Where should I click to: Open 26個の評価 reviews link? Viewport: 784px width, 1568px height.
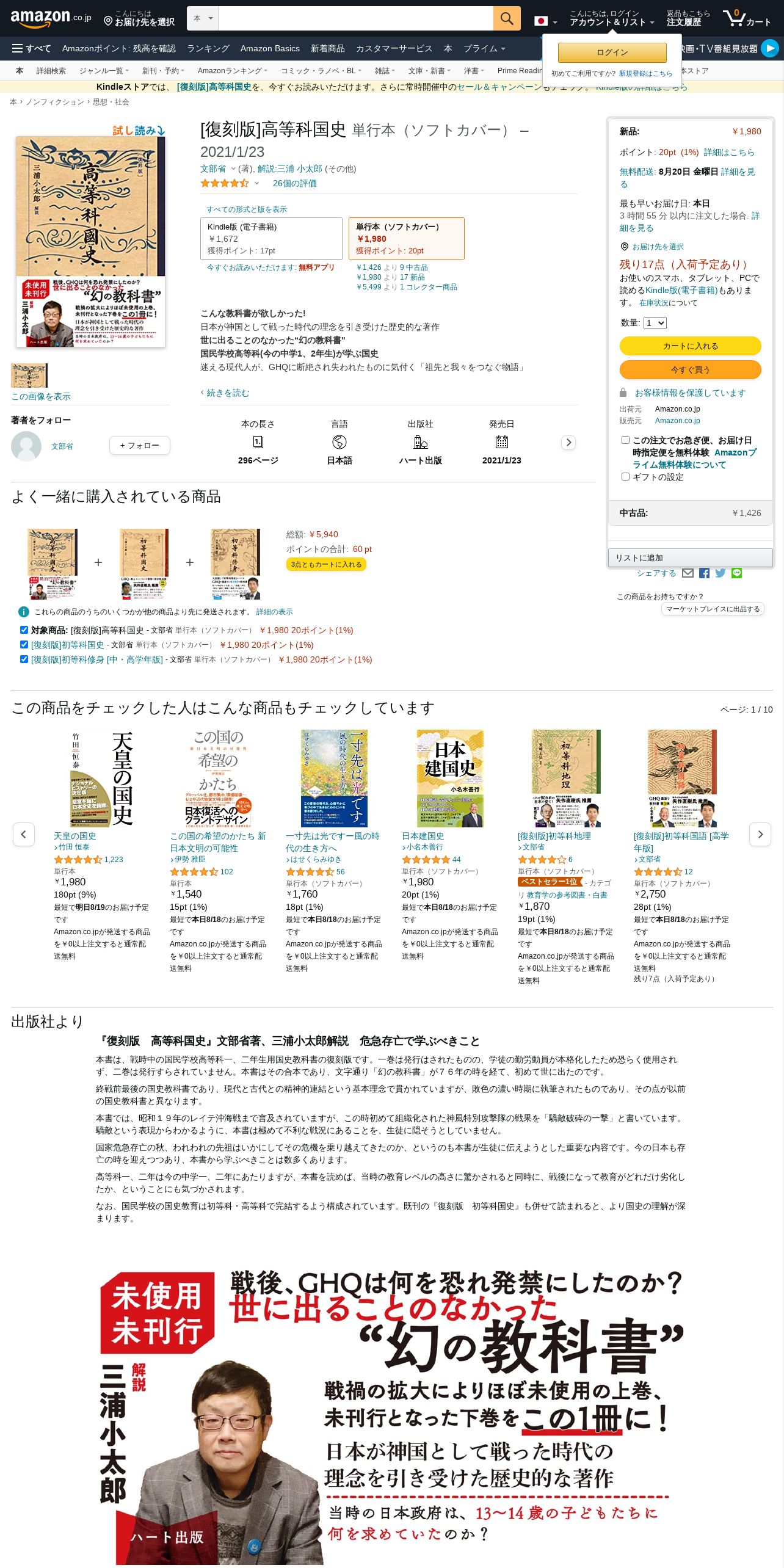pos(294,183)
